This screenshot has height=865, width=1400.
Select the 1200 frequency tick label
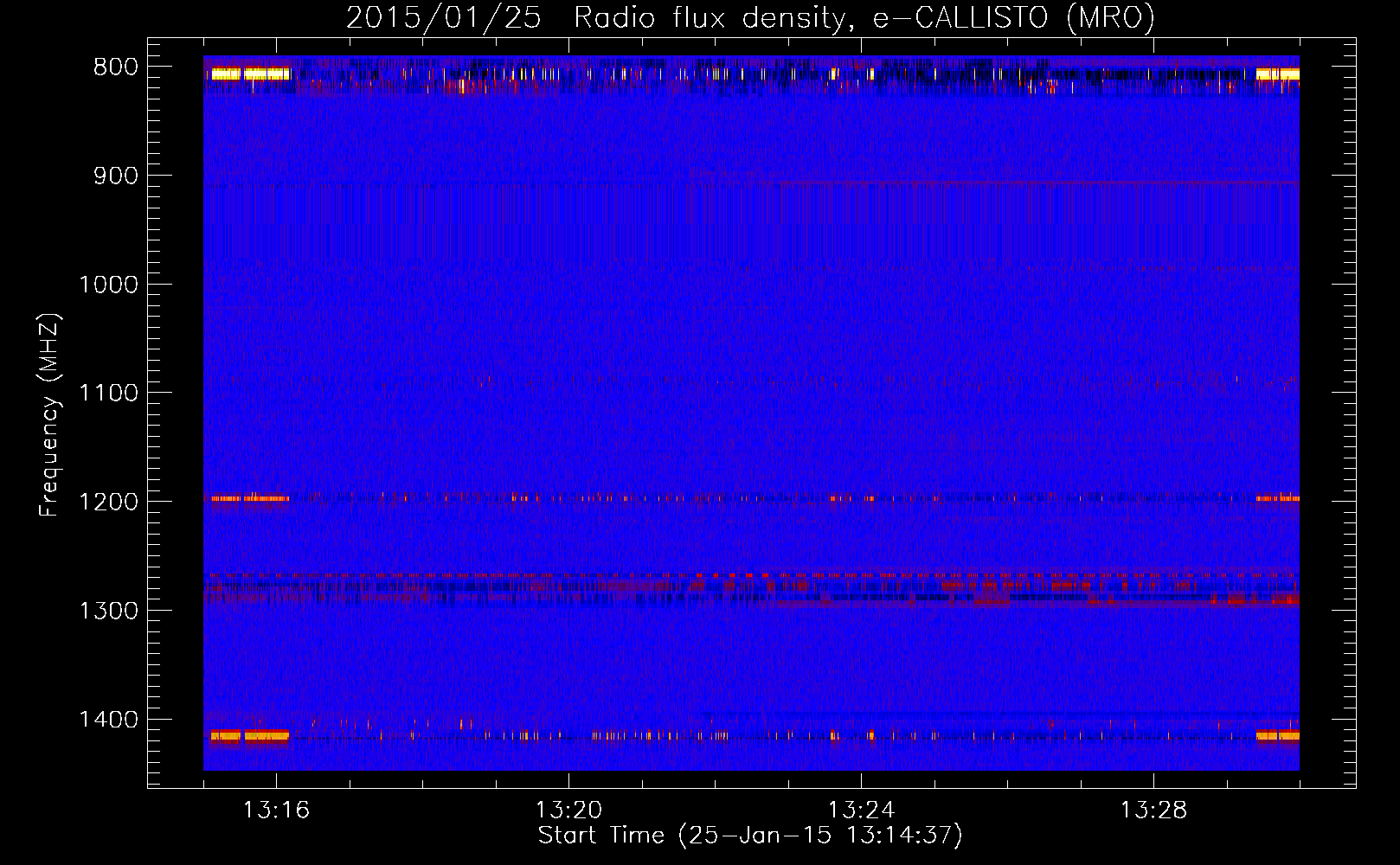(109, 502)
